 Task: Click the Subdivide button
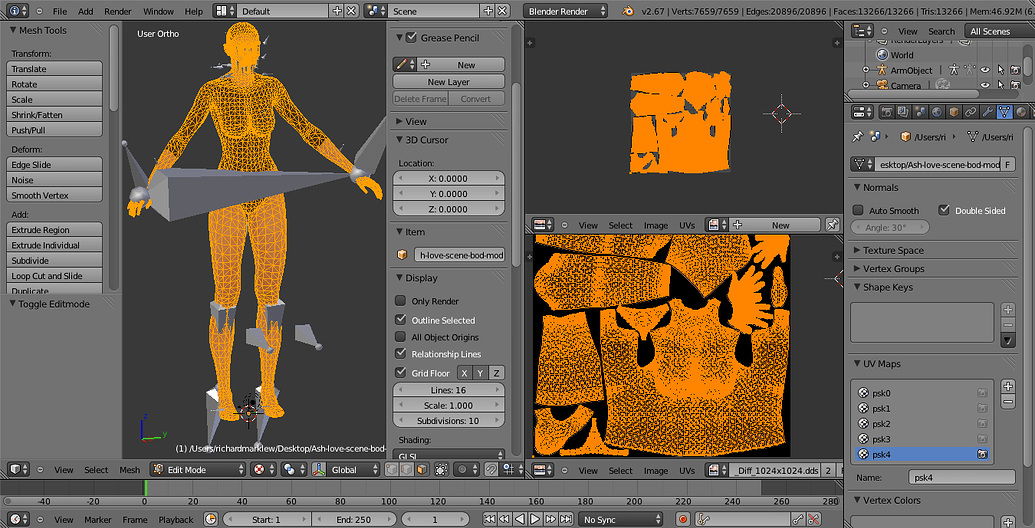[55, 260]
